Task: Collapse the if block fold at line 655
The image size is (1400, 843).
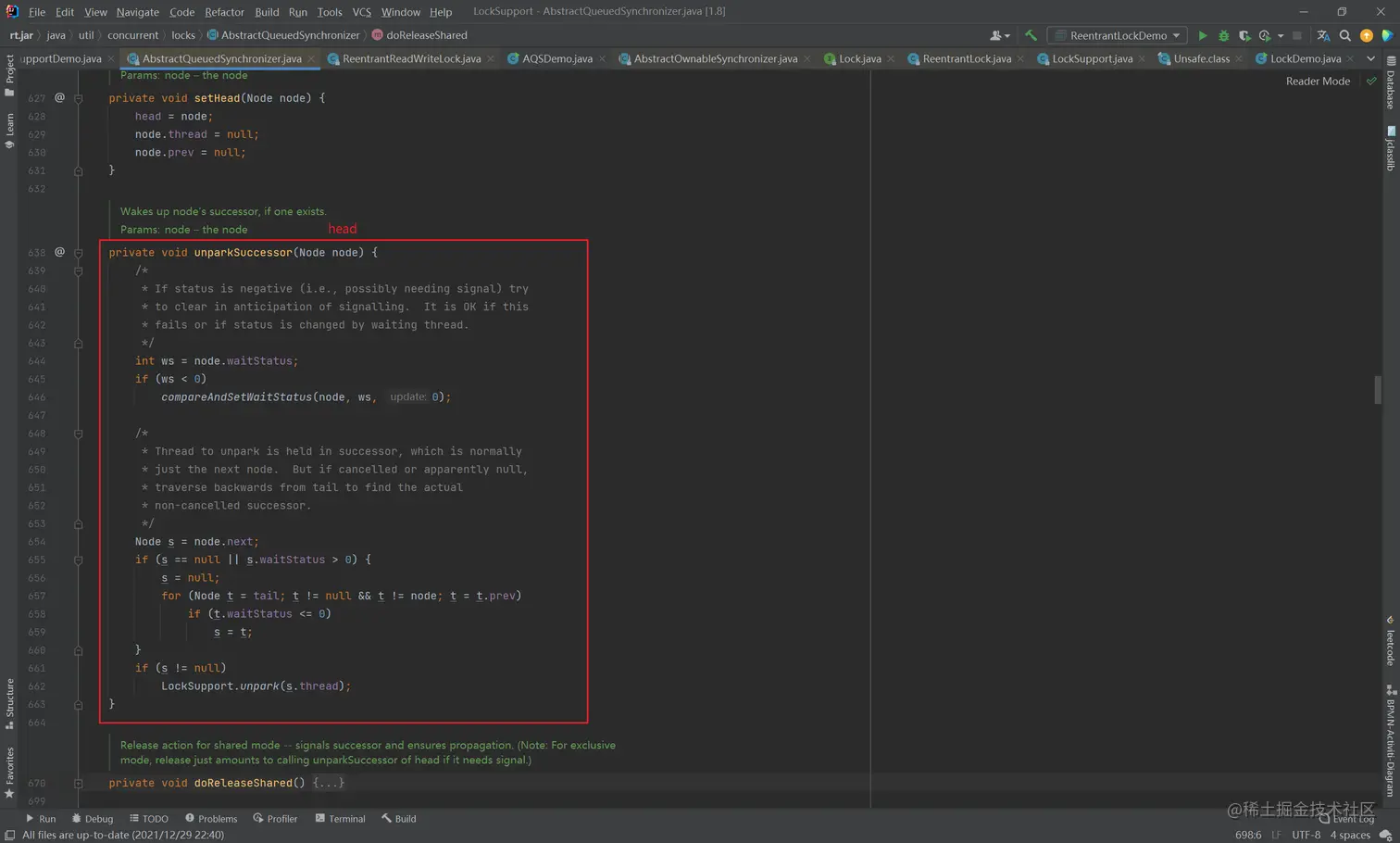Action: pyautogui.click(x=79, y=560)
